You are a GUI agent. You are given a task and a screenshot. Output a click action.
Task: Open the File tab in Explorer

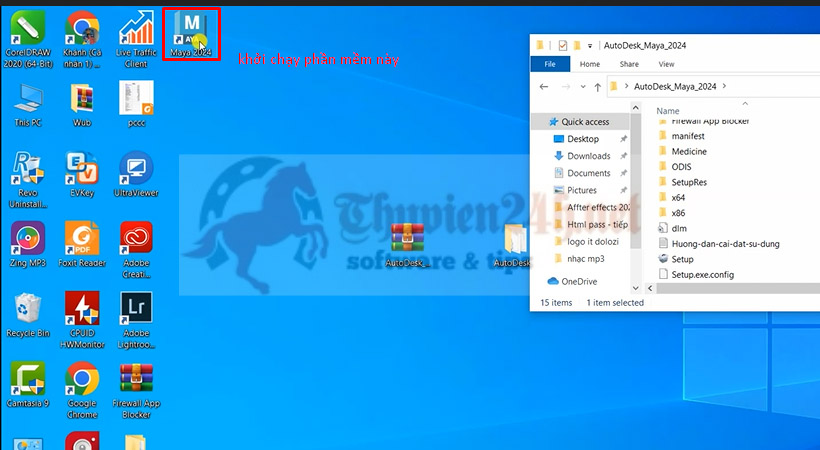(x=550, y=64)
